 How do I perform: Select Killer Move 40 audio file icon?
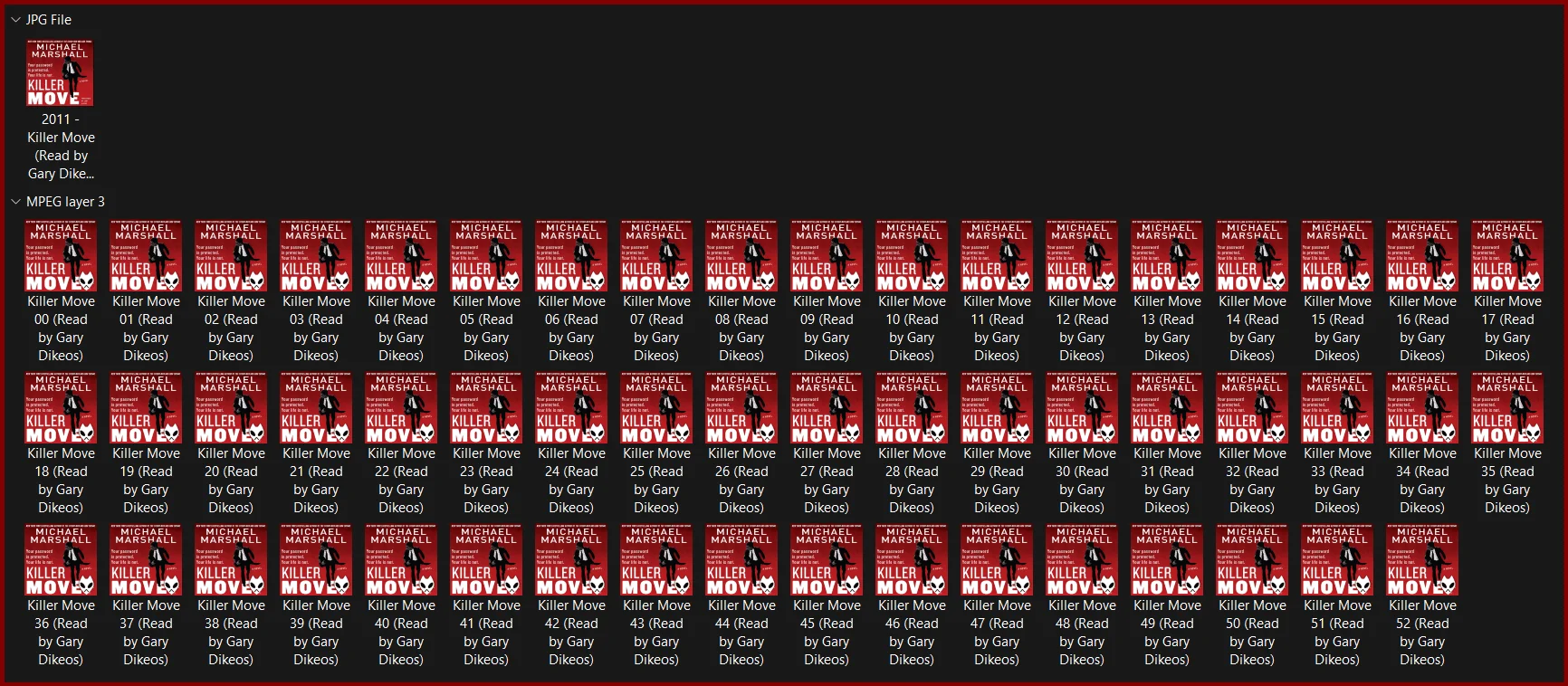401,560
